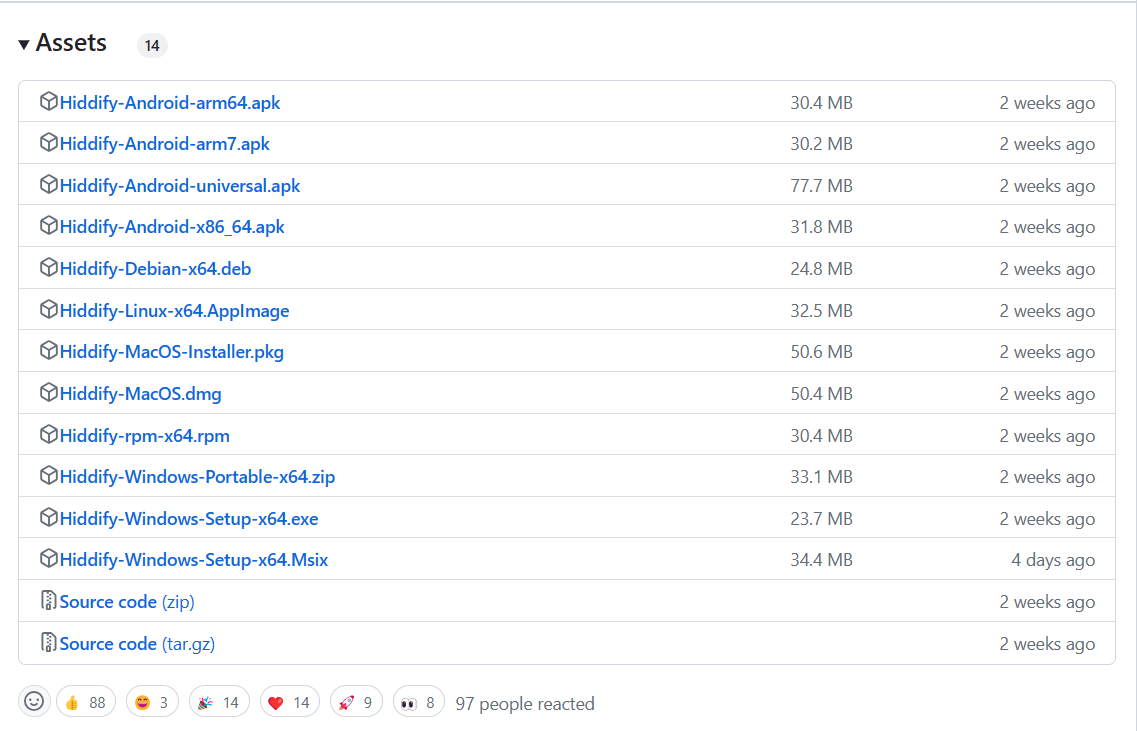Click the package icon beside Hiddify-rpm-x64.rpm
The image size is (1137, 731).
point(48,435)
